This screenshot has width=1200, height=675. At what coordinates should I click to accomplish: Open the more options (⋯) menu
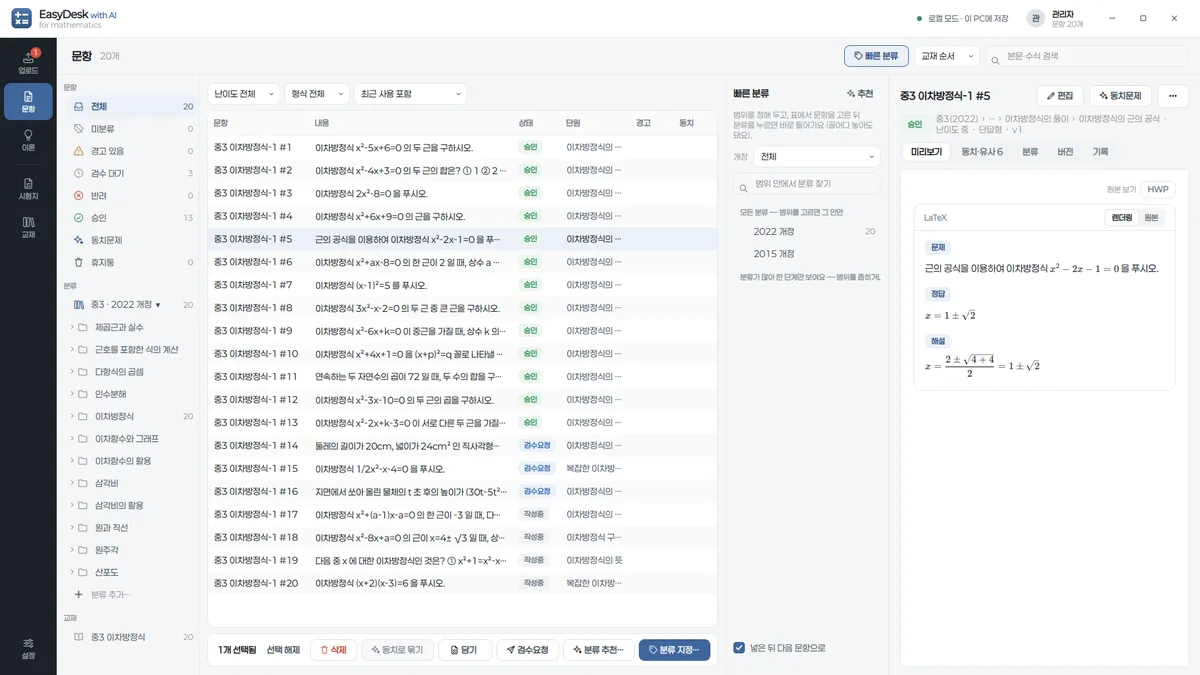coord(1172,95)
